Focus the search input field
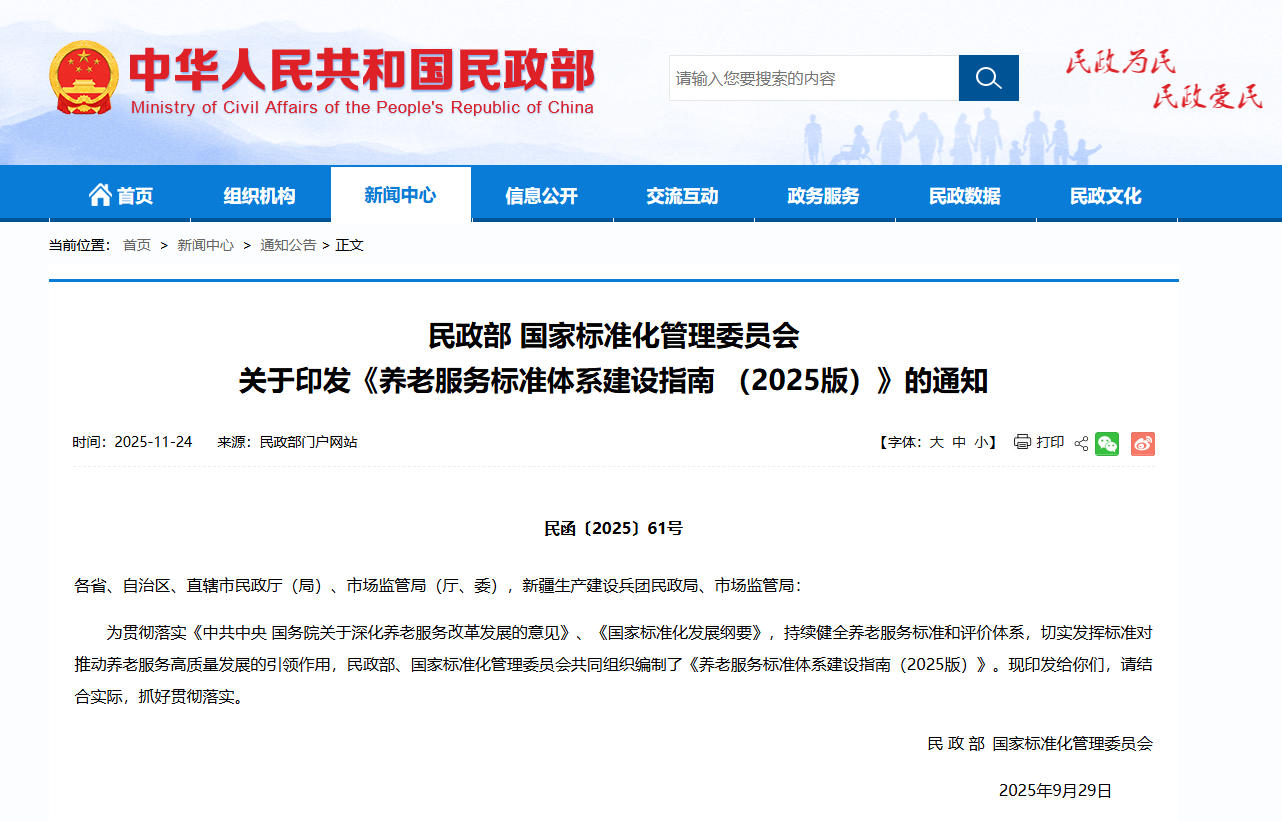This screenshot has width=1282, height=821. click(813, 78)
